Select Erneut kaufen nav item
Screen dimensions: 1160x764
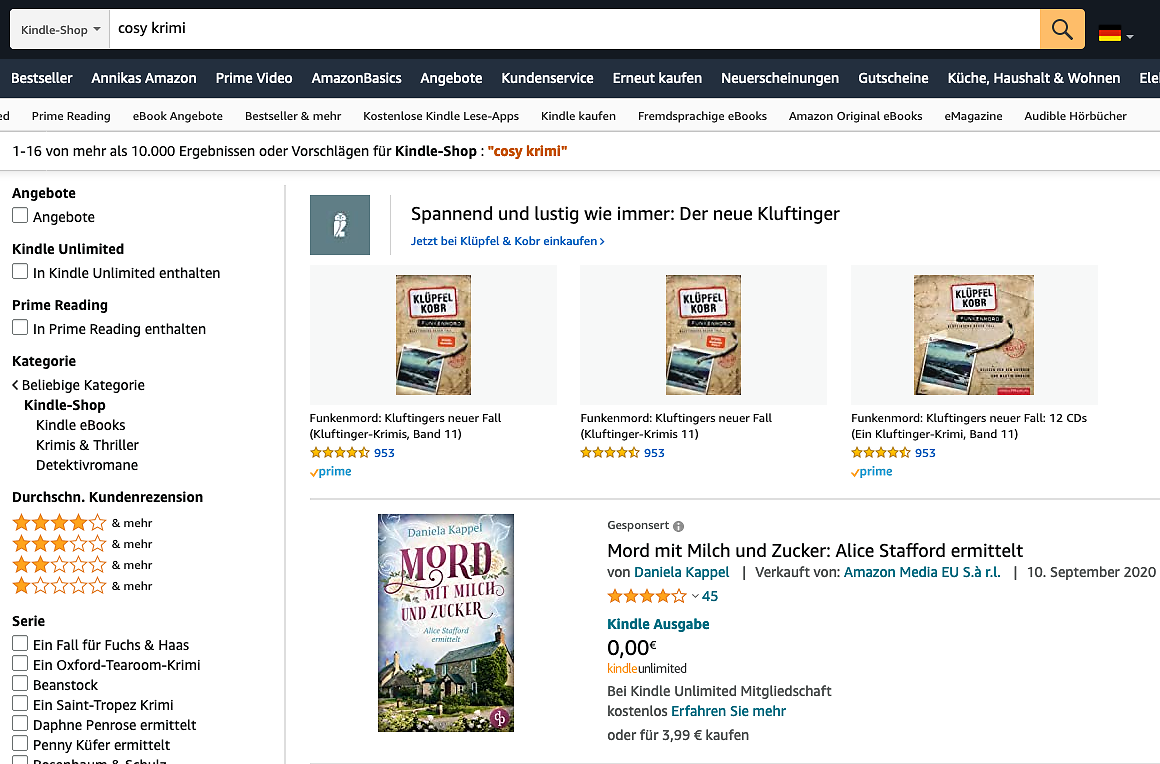coord(657,78)
